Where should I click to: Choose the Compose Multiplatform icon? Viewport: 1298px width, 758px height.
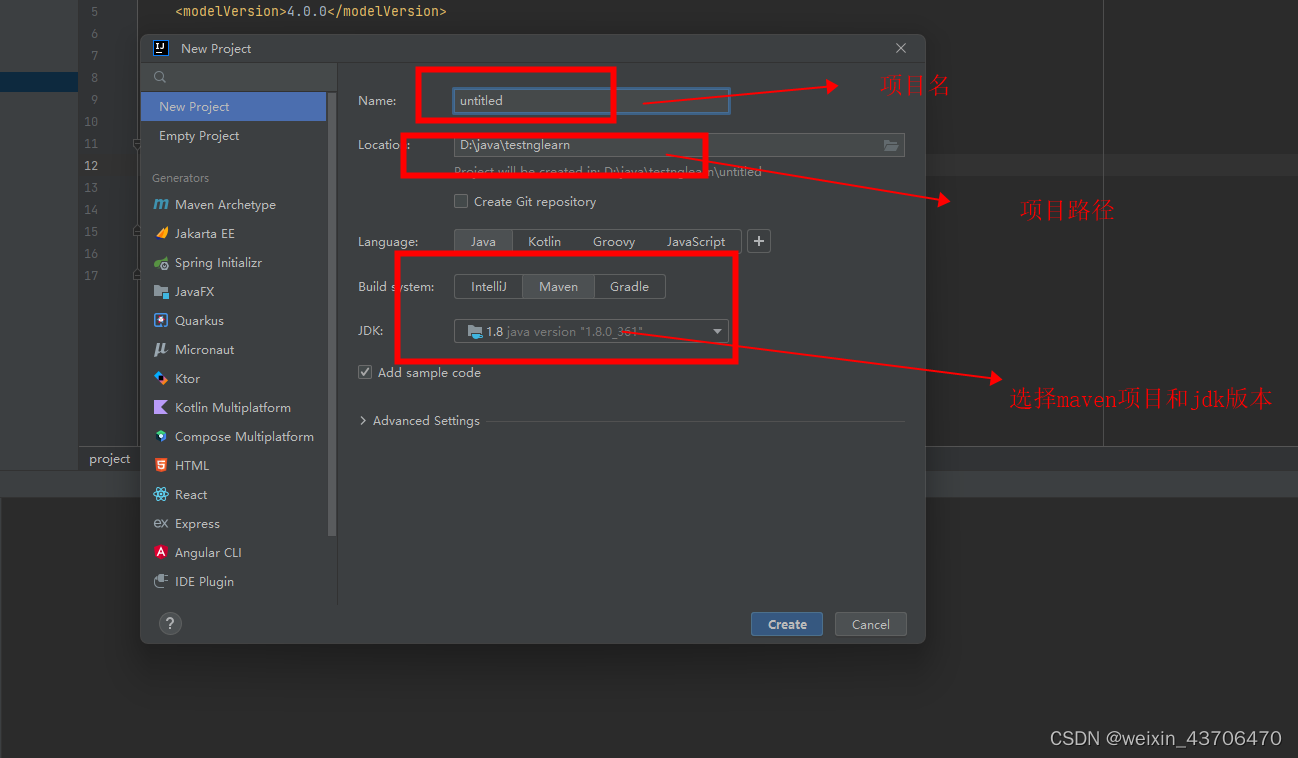pyautogui.click(x=161, y=437)
